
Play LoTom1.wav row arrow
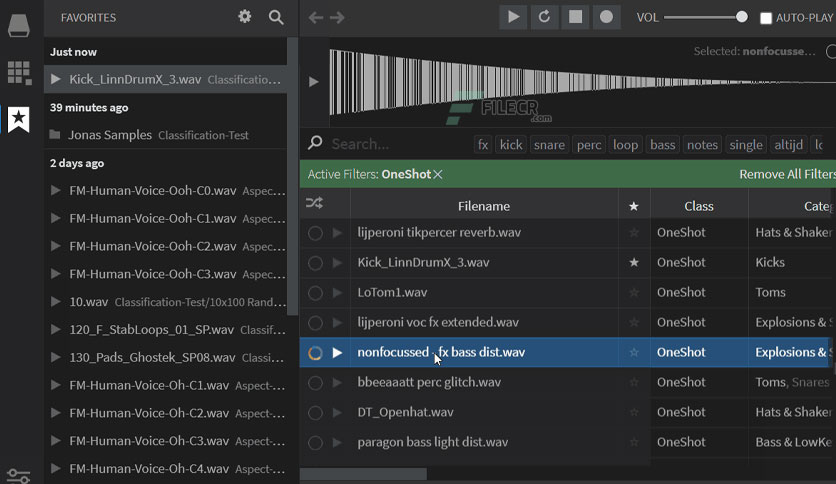coord(337,293)
